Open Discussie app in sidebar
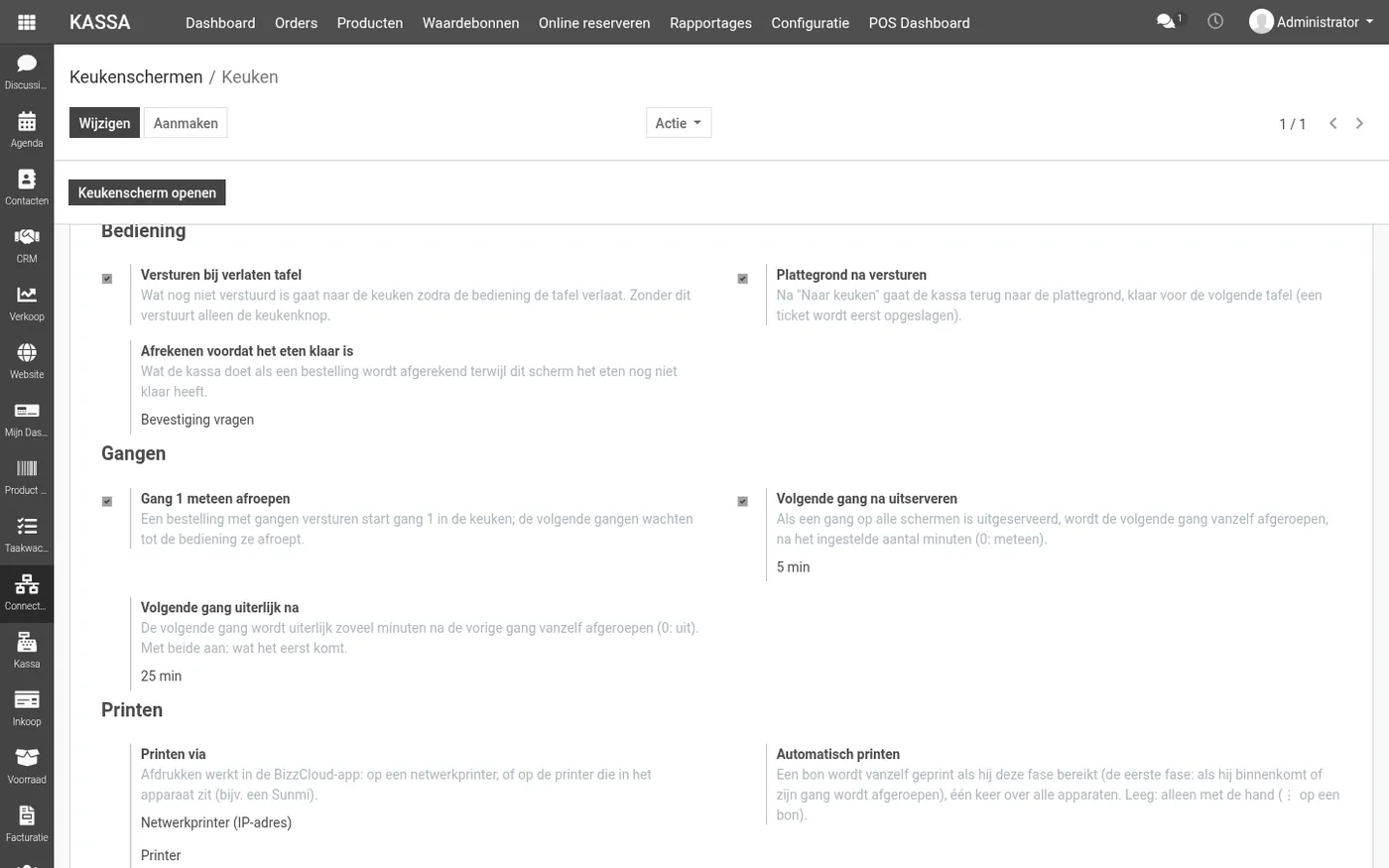The height and width of the screenshot is (868, 1389). [x=27, y=71]
